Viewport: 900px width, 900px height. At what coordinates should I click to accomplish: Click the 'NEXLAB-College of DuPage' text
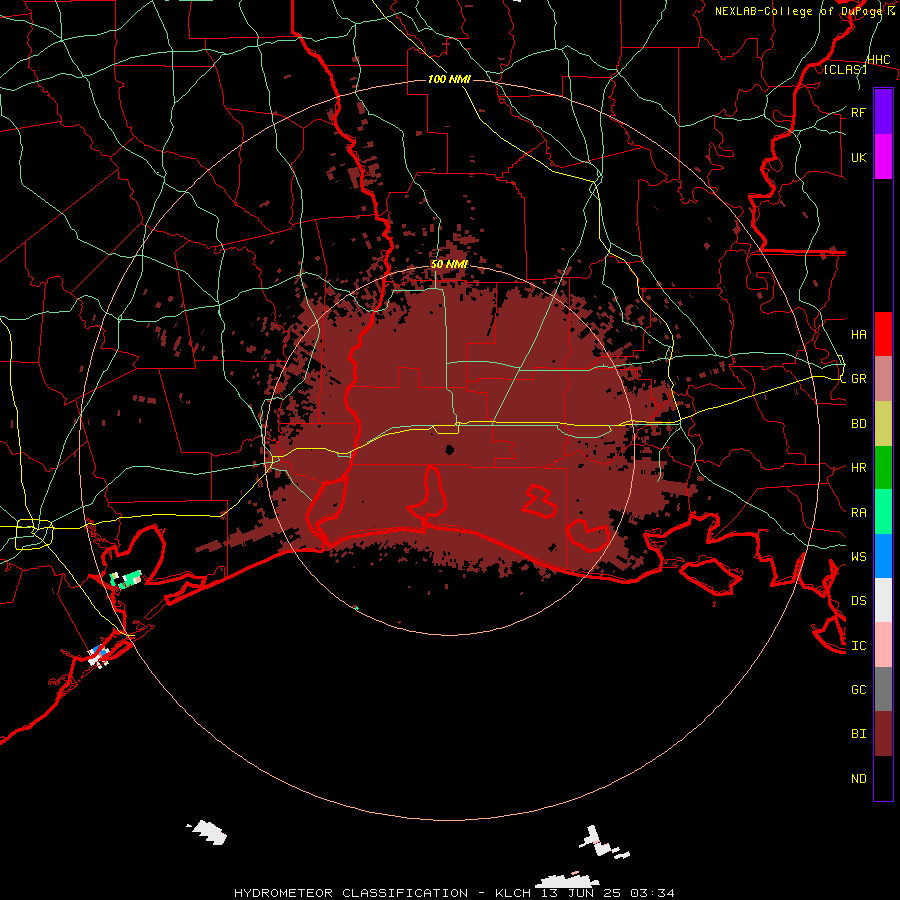798,11
